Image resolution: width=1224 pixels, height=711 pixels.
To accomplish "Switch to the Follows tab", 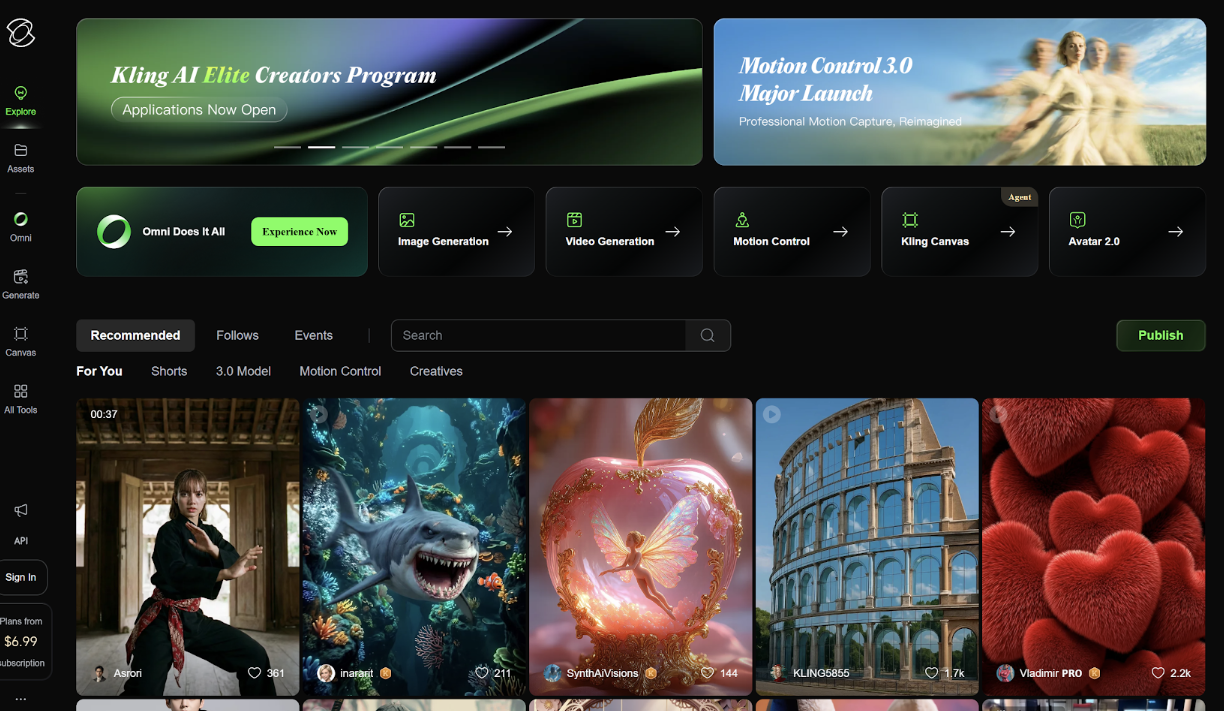I will coord(237,336).
